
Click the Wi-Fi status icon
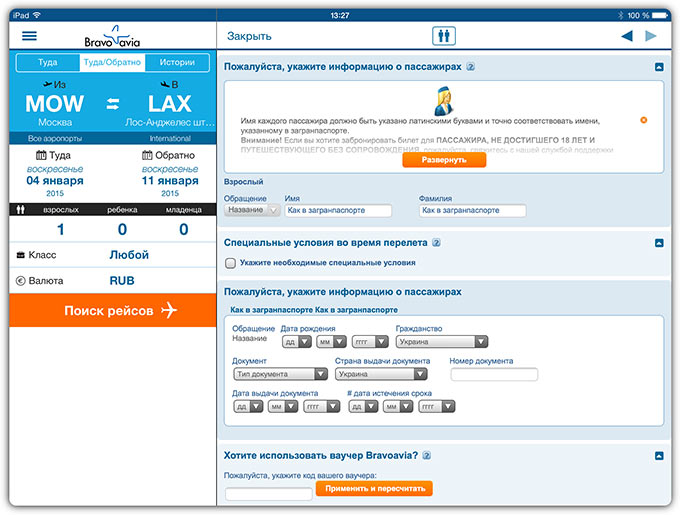[x=37, y=15]
